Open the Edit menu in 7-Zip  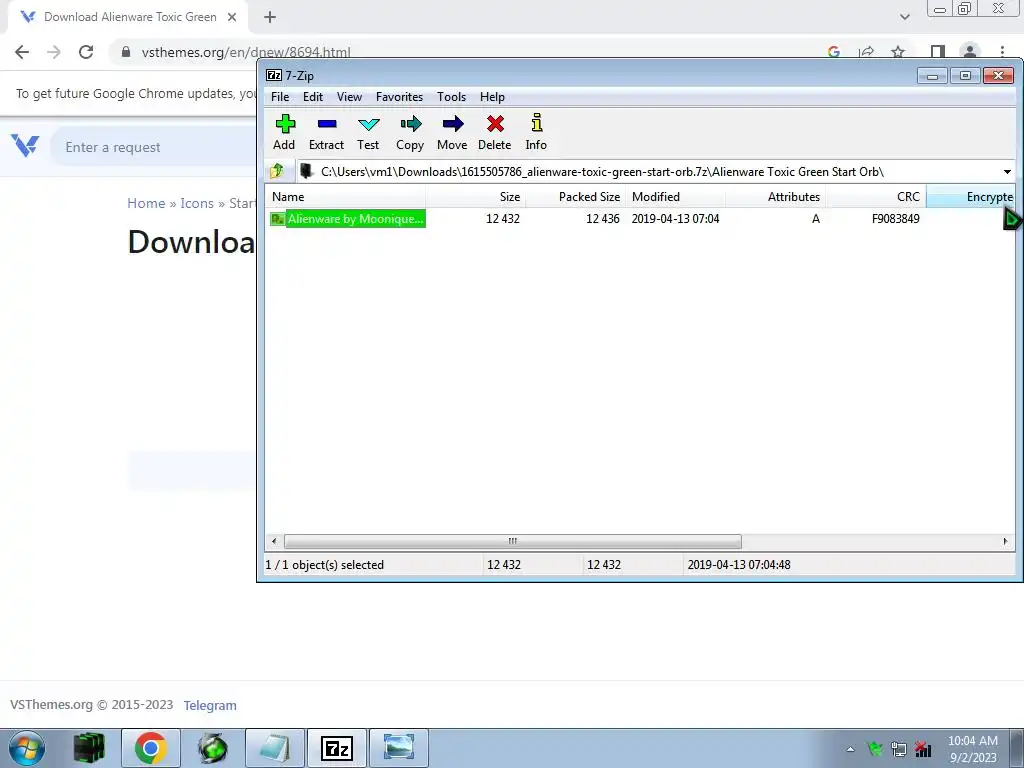(x=313, y=97)
